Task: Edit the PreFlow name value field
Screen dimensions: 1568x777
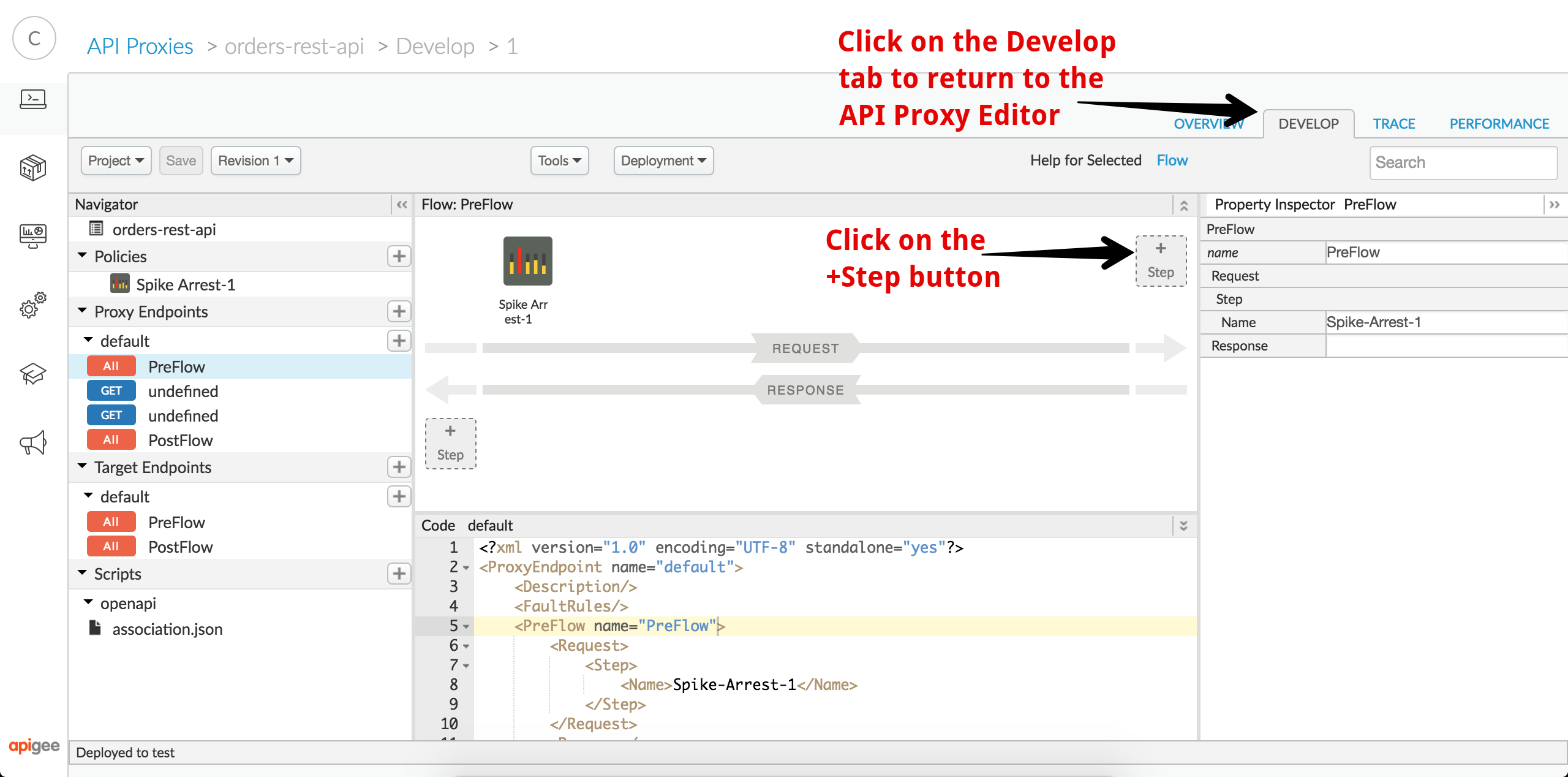Action: click(1445, 252)
